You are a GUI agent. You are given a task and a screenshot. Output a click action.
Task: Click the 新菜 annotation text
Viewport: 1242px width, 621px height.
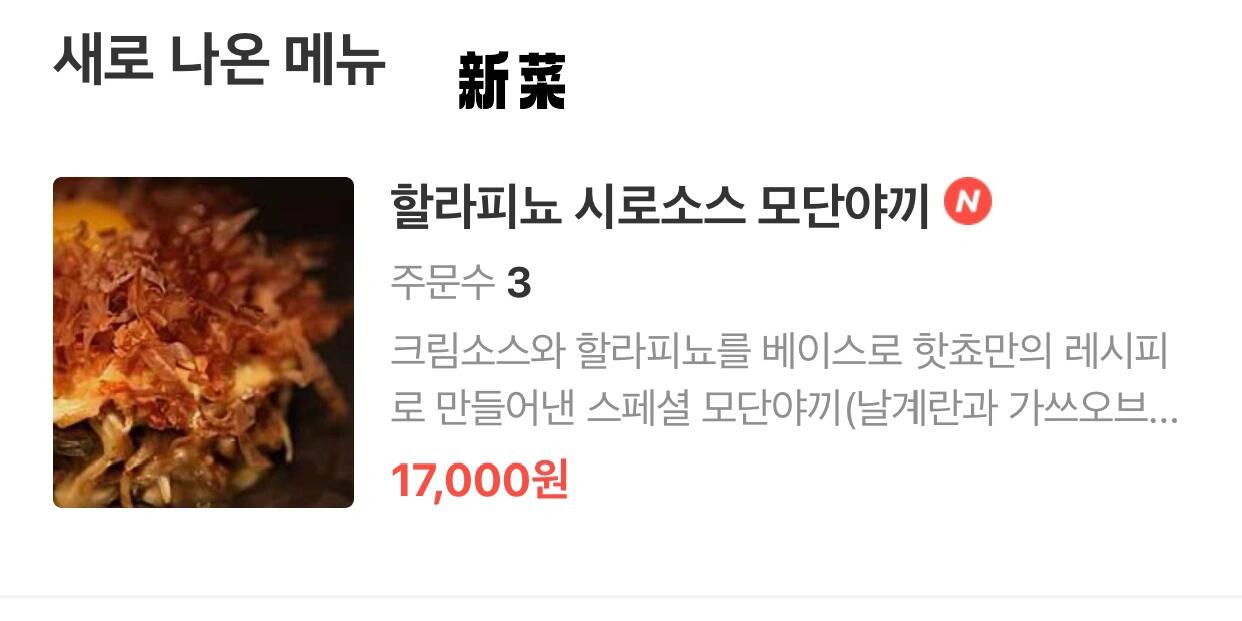tap(512, 81)
